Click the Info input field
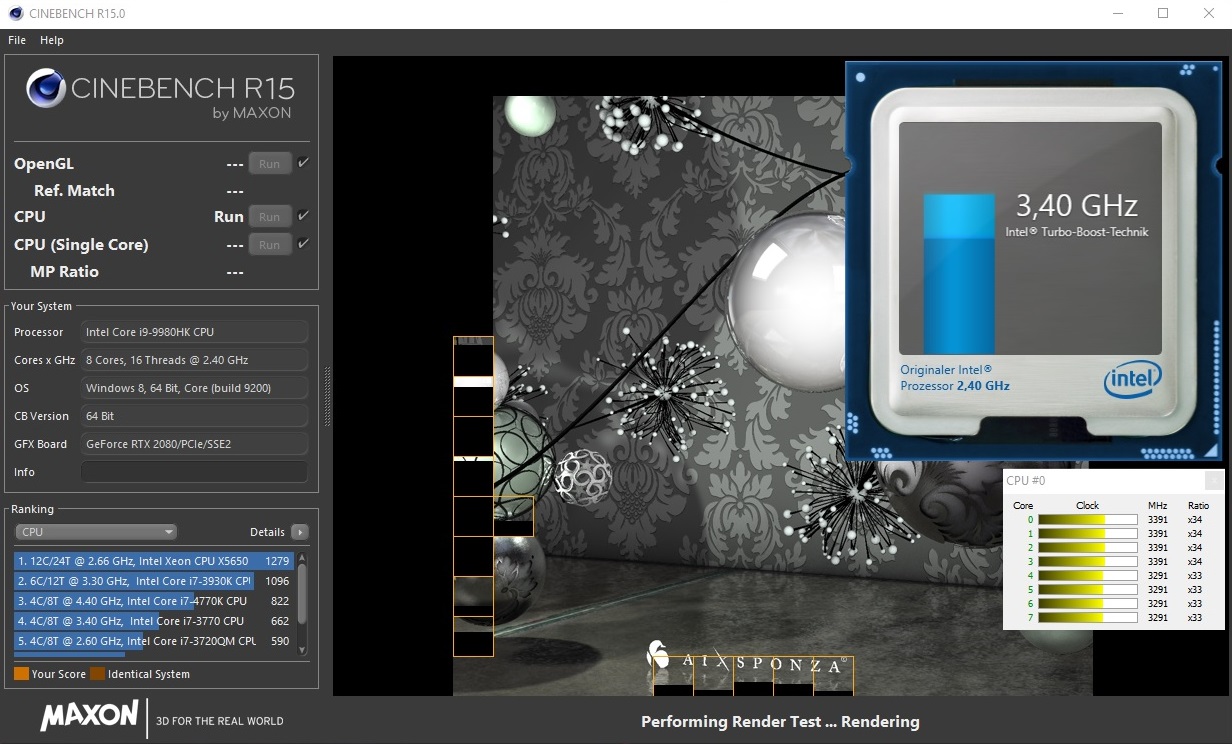This screenshot has width=1232, height=744. 194,472
